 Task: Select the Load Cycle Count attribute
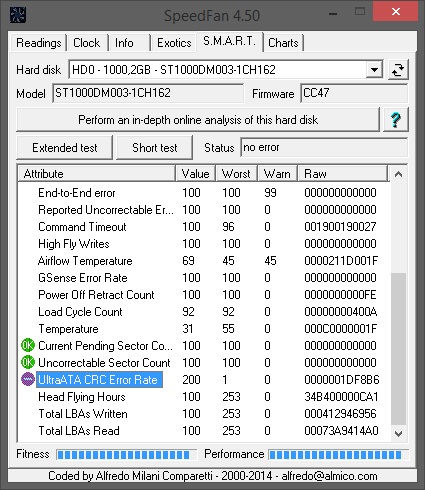click(80, 312)
